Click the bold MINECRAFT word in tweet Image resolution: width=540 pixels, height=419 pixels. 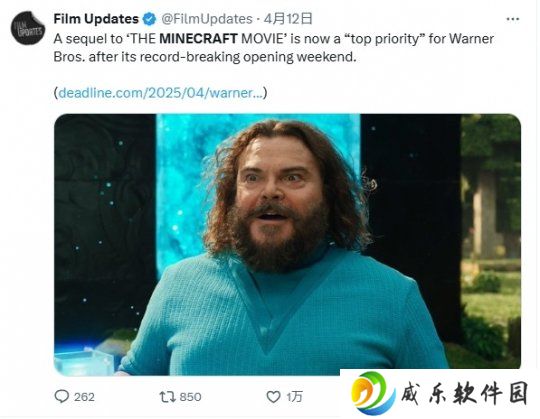(198, 39)
